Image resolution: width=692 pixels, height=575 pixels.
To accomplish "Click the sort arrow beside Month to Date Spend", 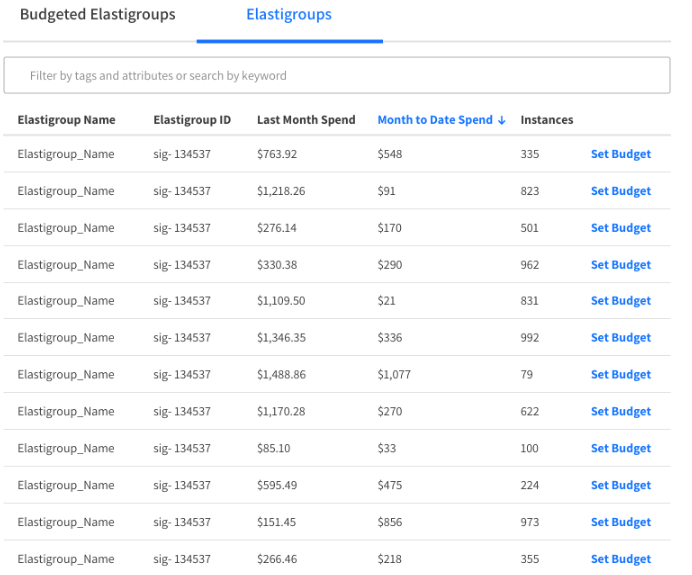I will [501, 120].
